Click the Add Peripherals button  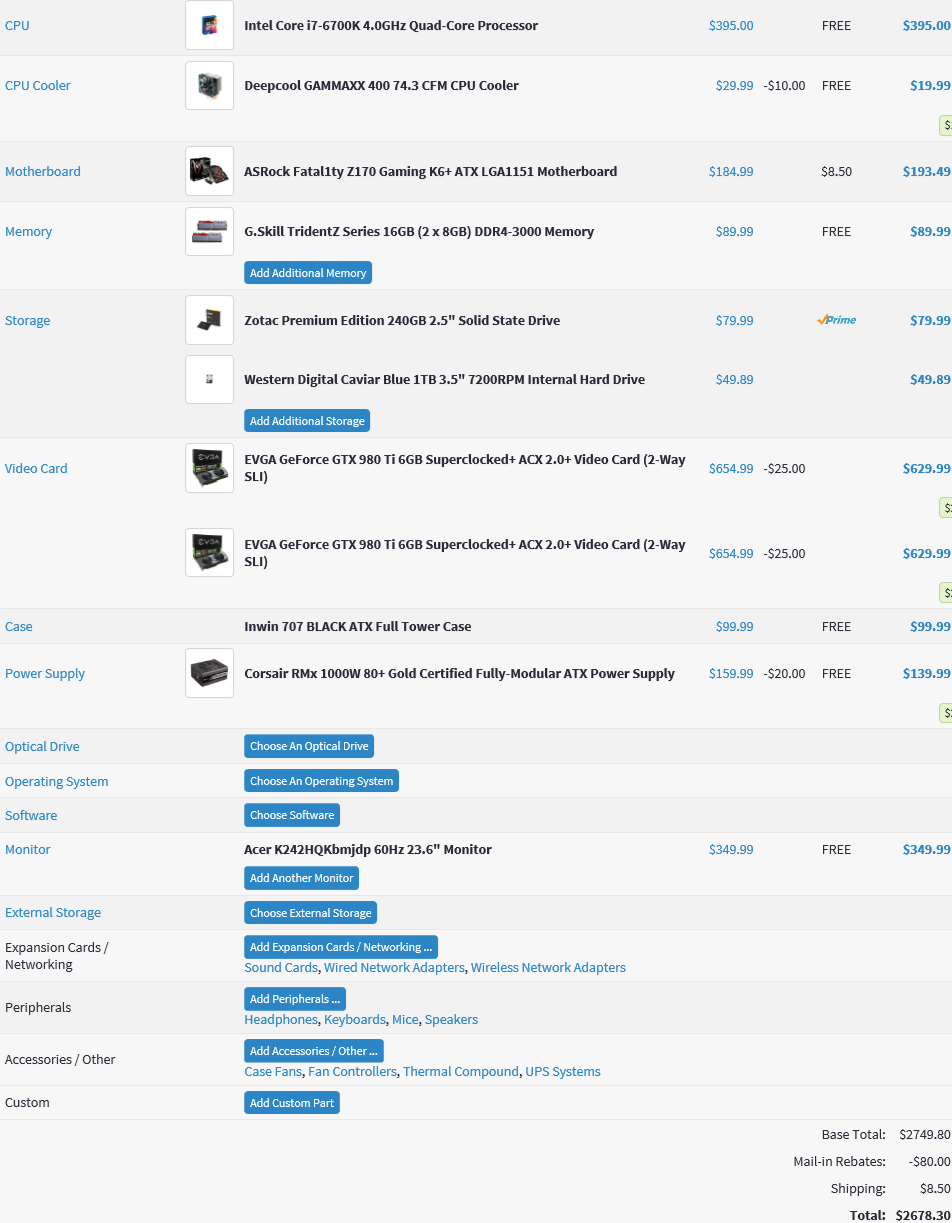coord(295,999)
